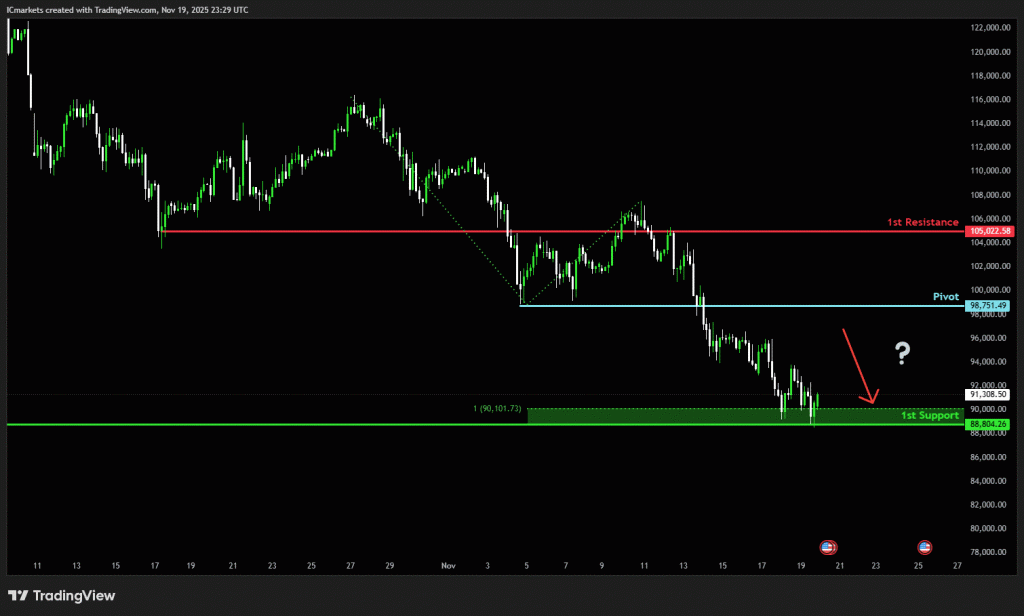Image resolution: width=1024 pixels, height=616 pixels.
Task: Click date 27 at time axis end
Action: tap(957, 566)
